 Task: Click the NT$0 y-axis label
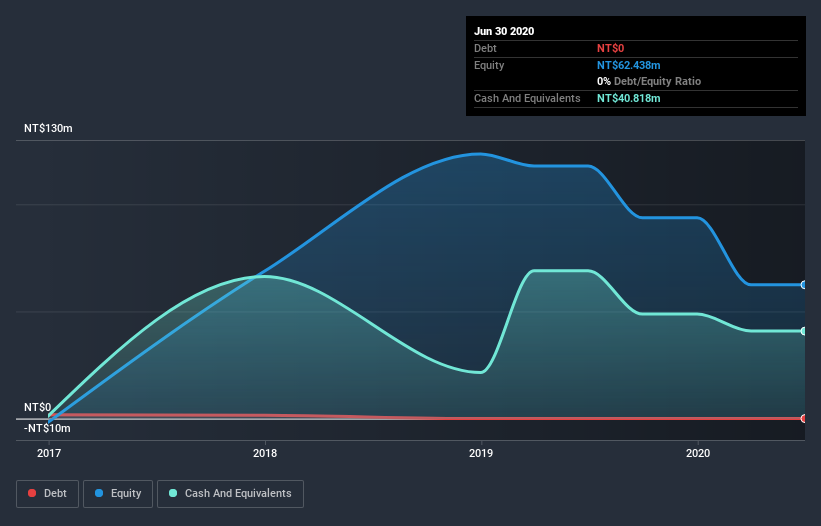point(37,407)
